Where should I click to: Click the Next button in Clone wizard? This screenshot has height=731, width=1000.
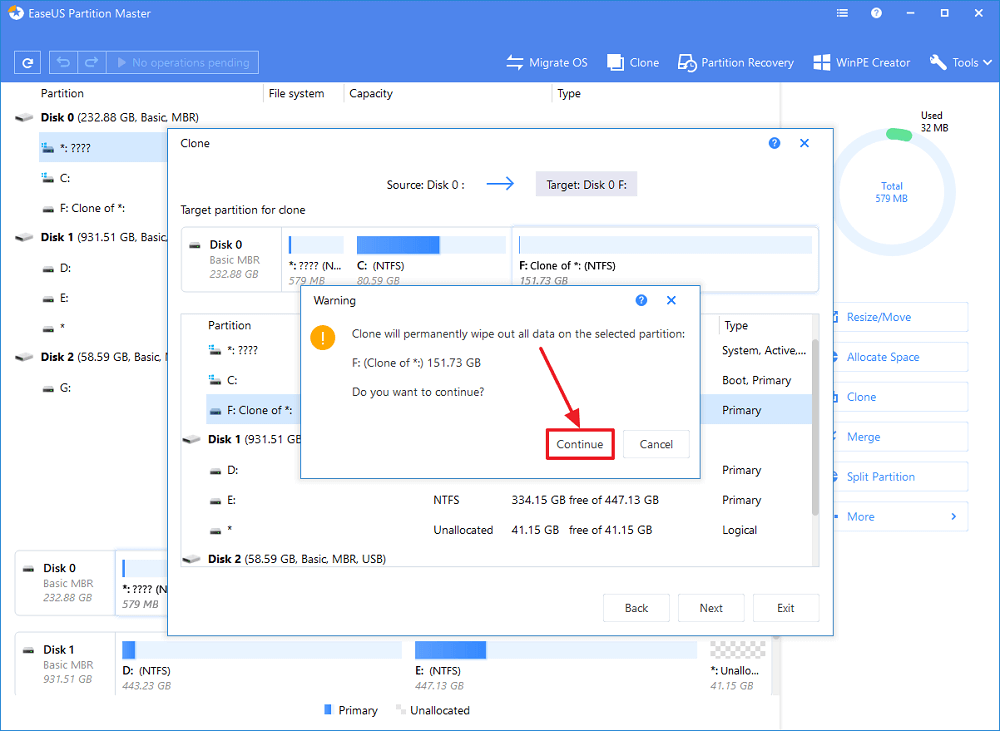coord(711,608)
